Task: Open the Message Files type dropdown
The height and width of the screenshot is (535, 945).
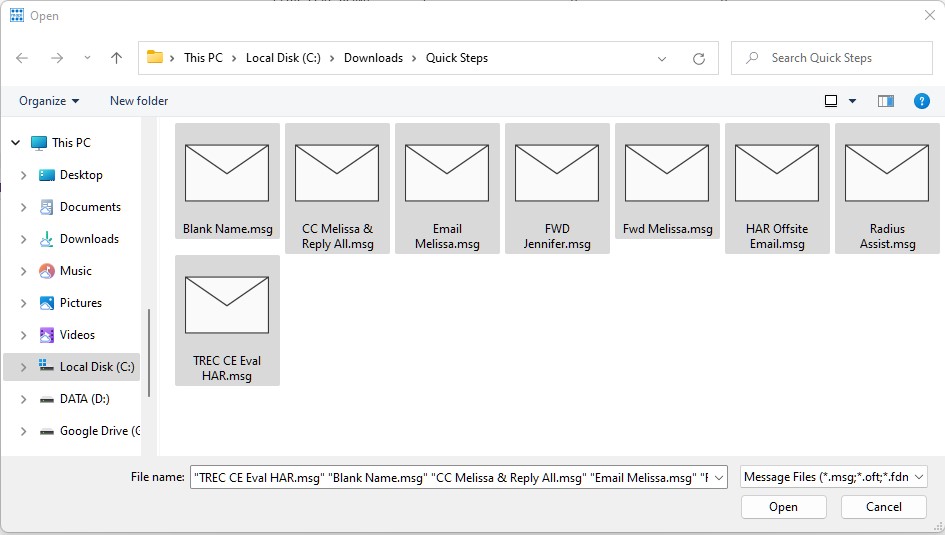Action: (x=834, y=477)
